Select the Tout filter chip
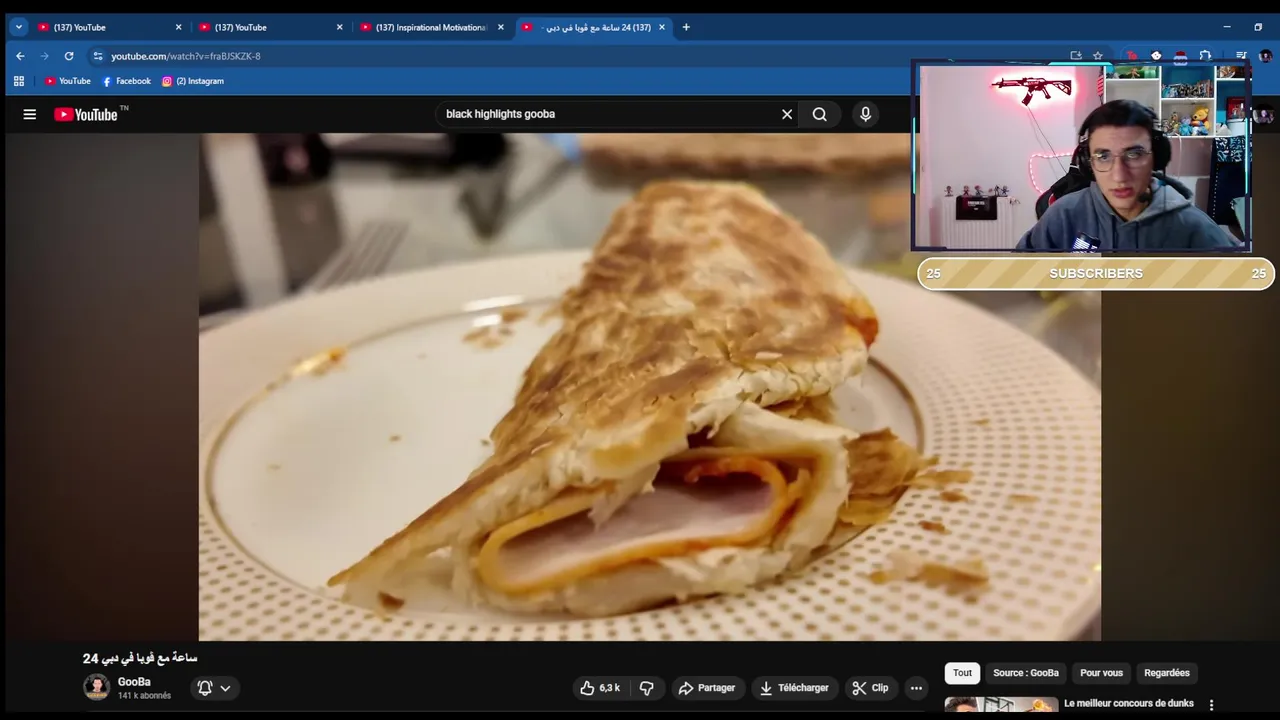 point(962,673)
